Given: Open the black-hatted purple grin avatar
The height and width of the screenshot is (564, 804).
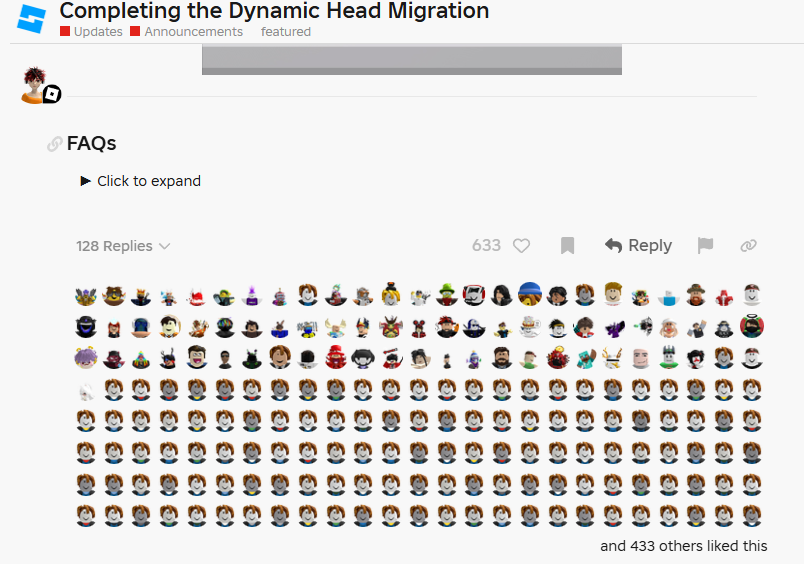Looking at the screenshot, I should (x=86, y=327).
